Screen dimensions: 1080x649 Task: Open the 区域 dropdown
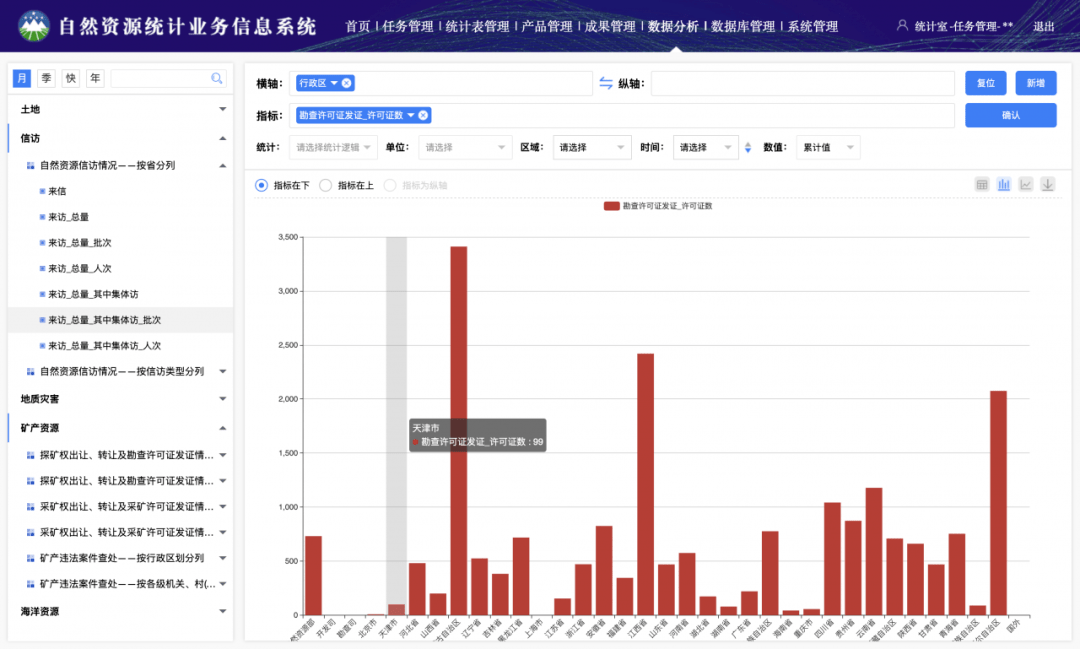(592, 147)
